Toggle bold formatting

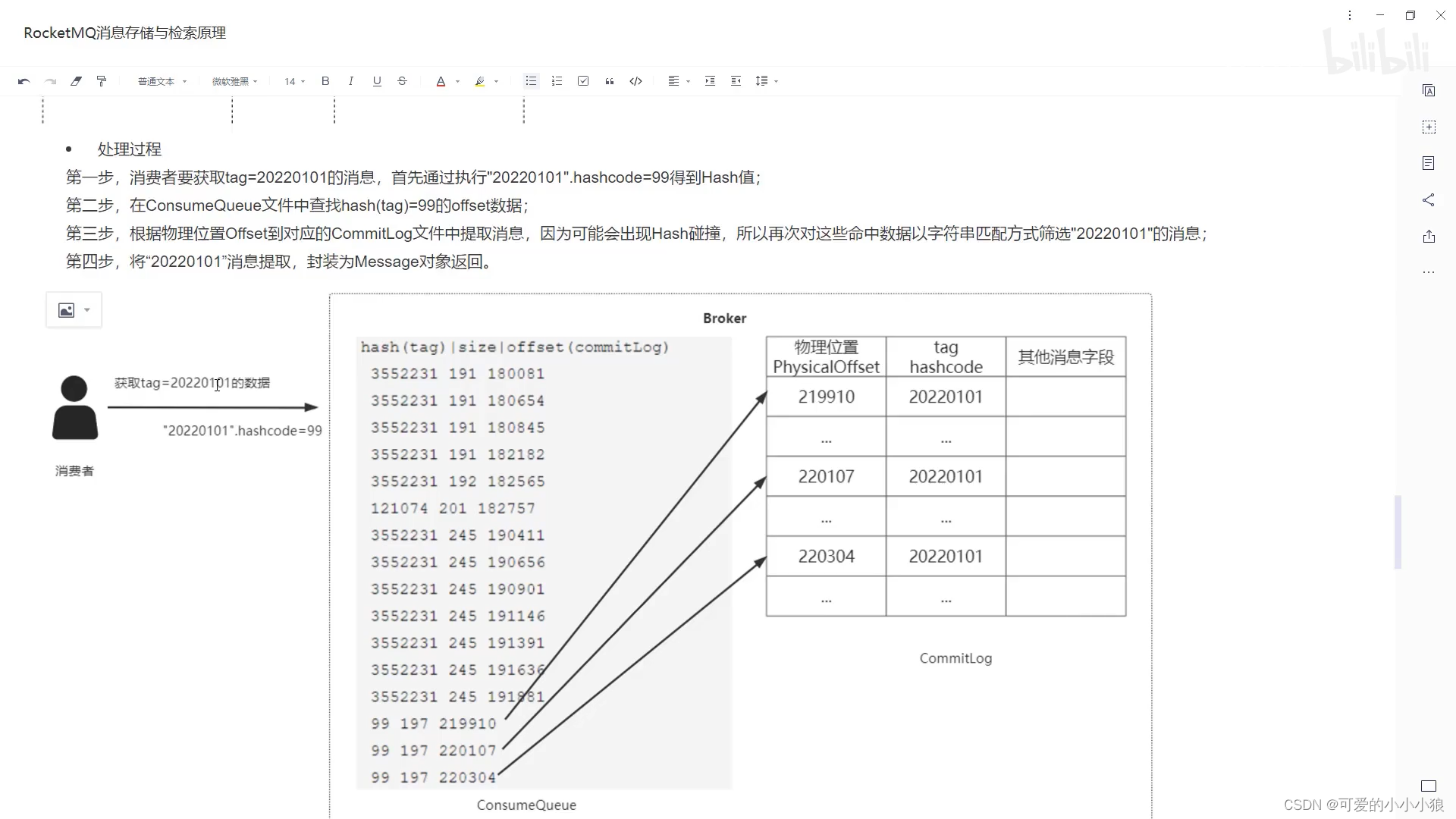point(325,81)
